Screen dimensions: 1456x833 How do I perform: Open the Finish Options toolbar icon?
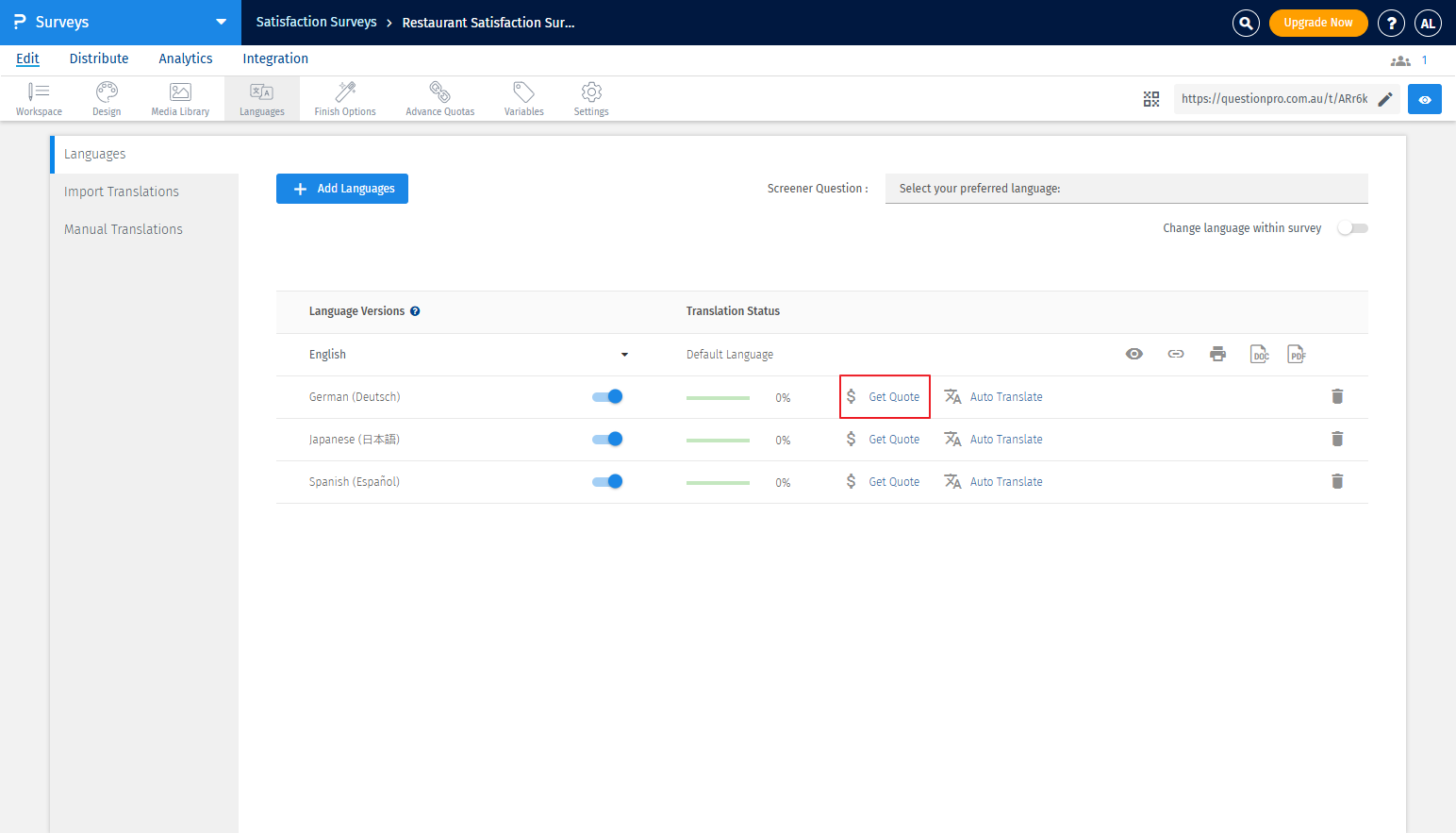345,98
